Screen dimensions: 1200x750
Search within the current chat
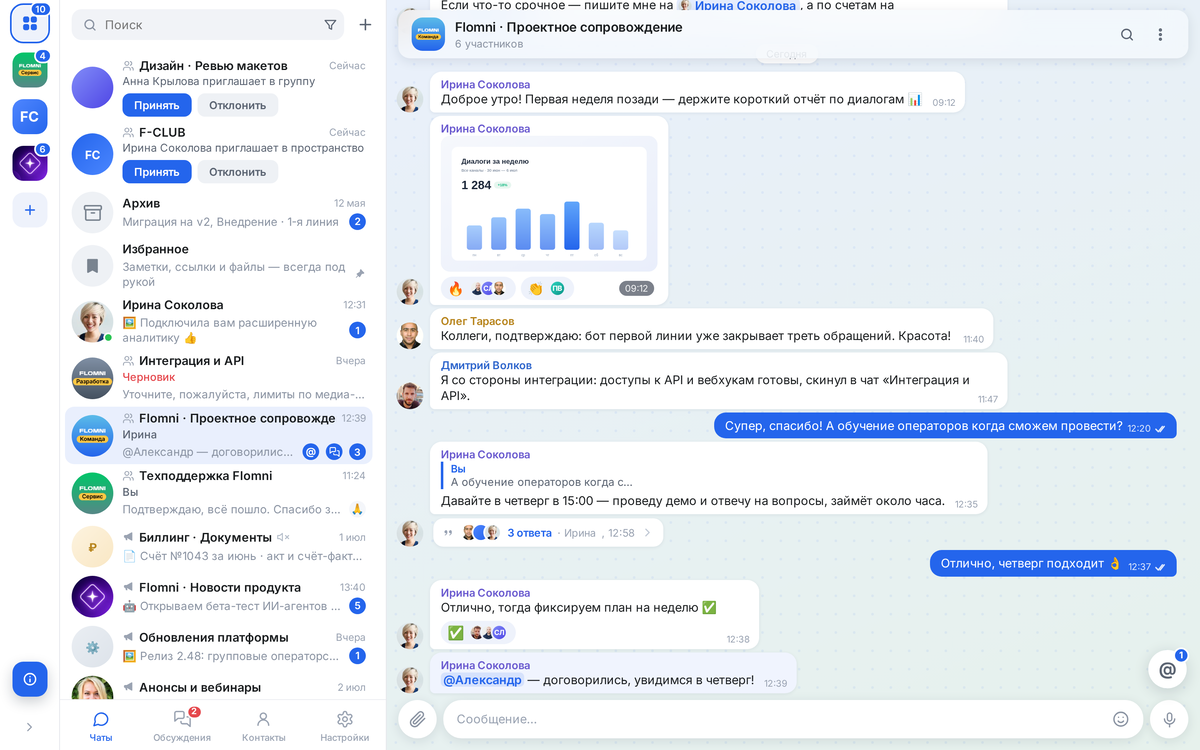[1127, 35]
